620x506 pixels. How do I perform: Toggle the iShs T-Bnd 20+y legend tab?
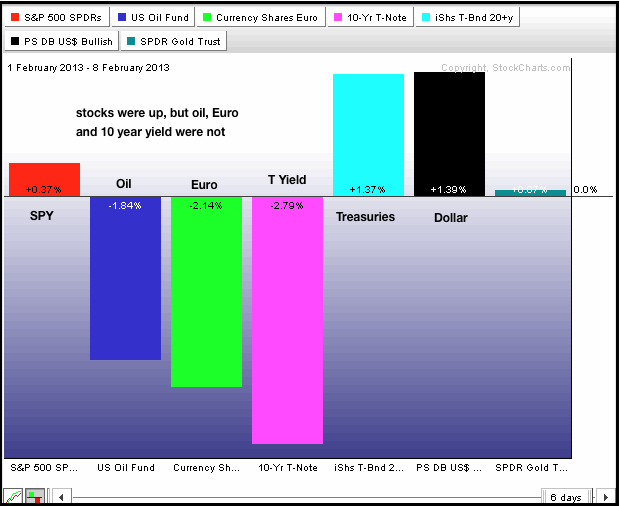point(468,17)
